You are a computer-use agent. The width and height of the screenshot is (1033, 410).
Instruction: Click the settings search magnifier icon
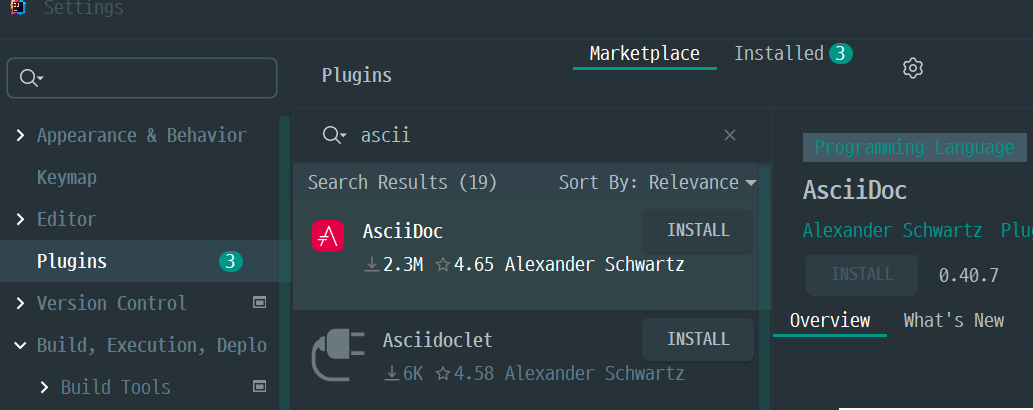pos(31,78)
